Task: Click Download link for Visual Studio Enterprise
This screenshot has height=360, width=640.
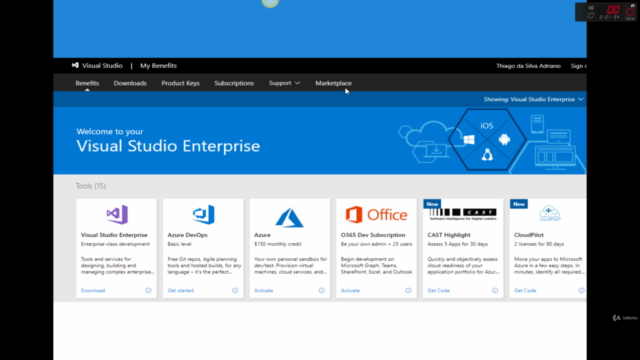Action: click(93, 290)
